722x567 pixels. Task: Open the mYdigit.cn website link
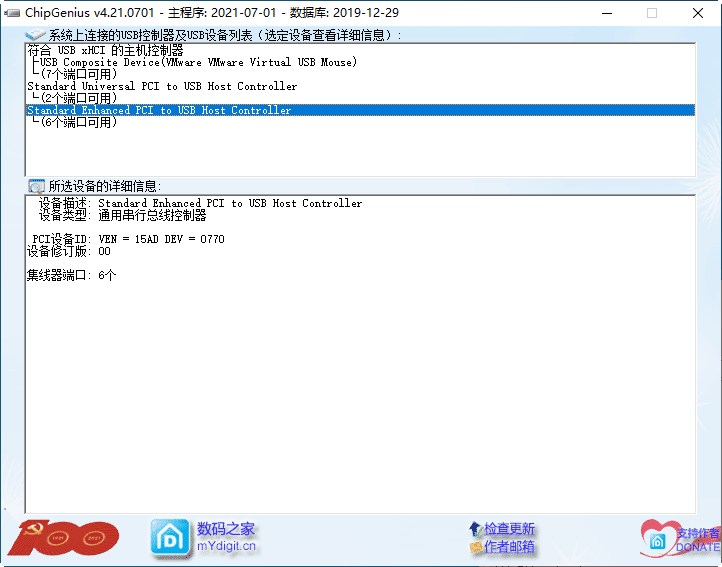226,546
